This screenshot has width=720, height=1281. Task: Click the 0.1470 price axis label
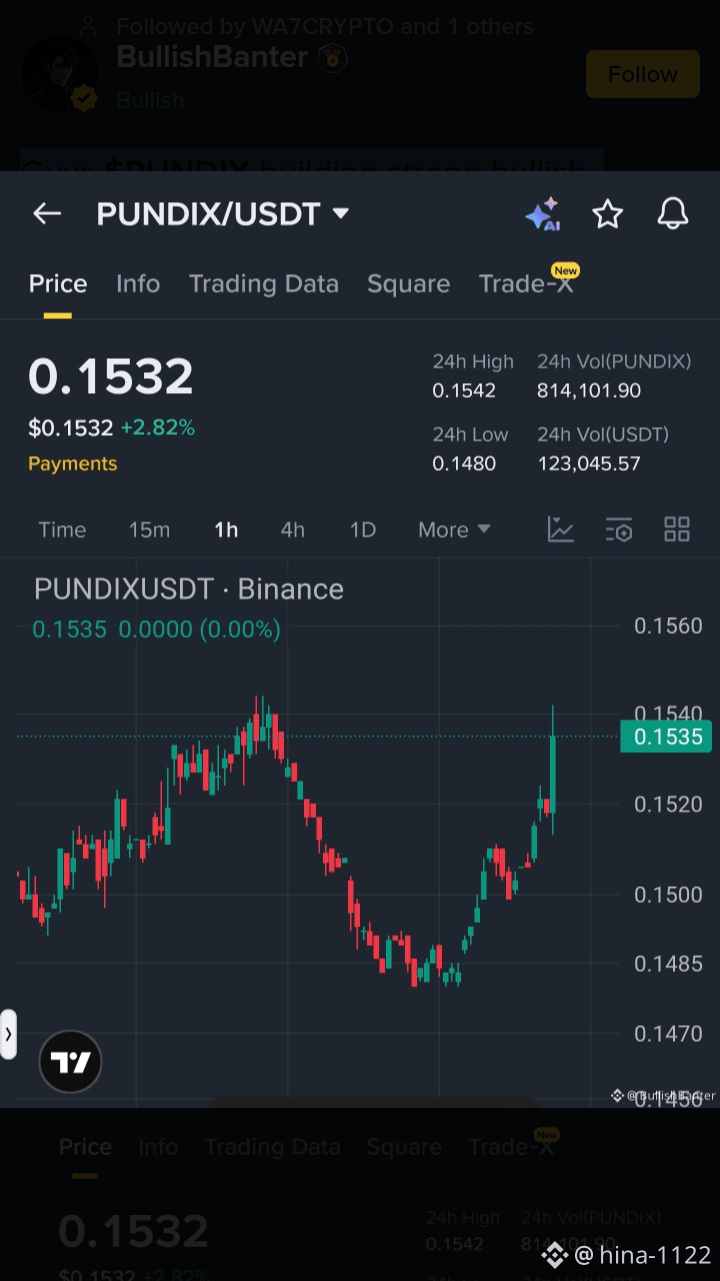coord(668,1034)
